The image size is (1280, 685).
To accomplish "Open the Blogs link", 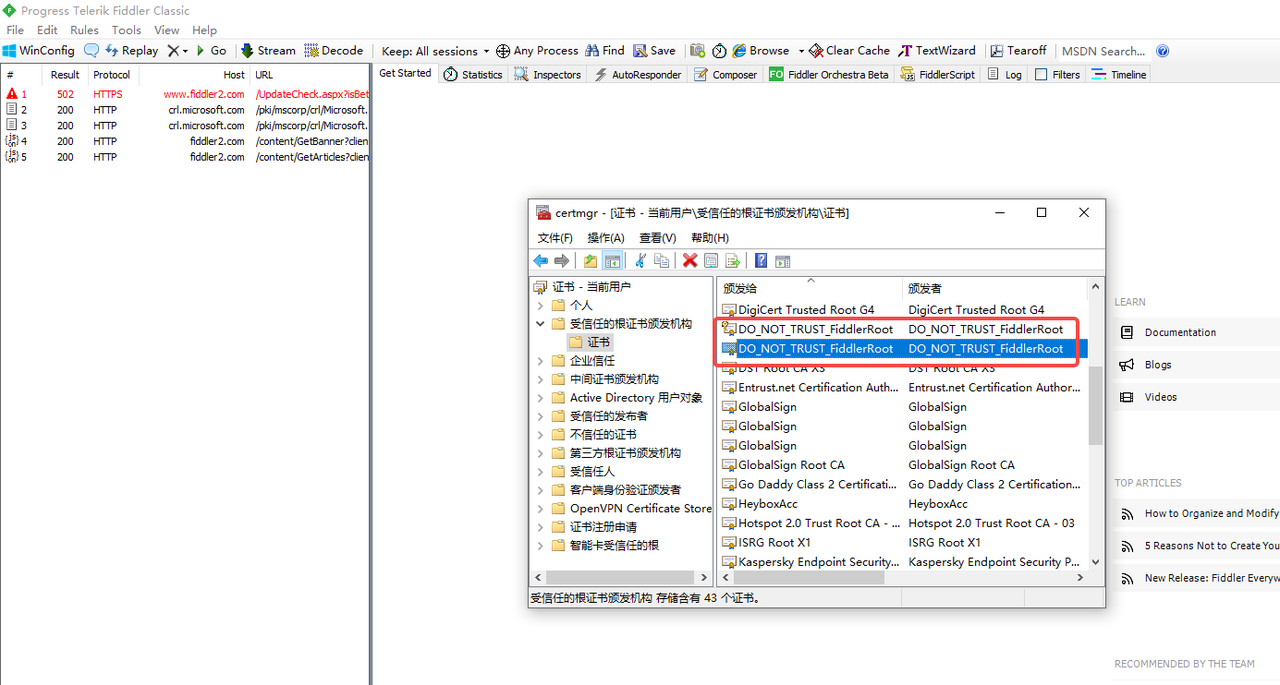I will click(x=1158, y=365).
